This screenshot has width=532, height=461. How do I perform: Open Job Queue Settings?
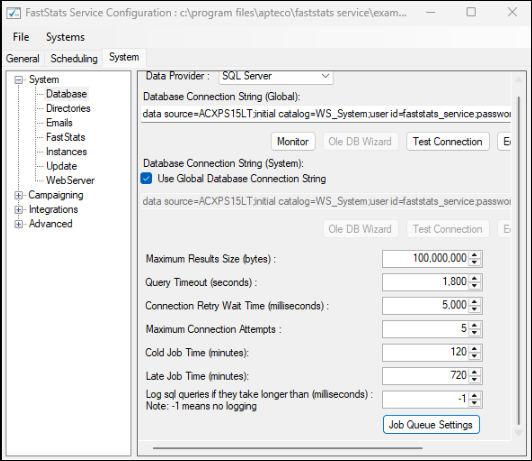pos(431,425)
